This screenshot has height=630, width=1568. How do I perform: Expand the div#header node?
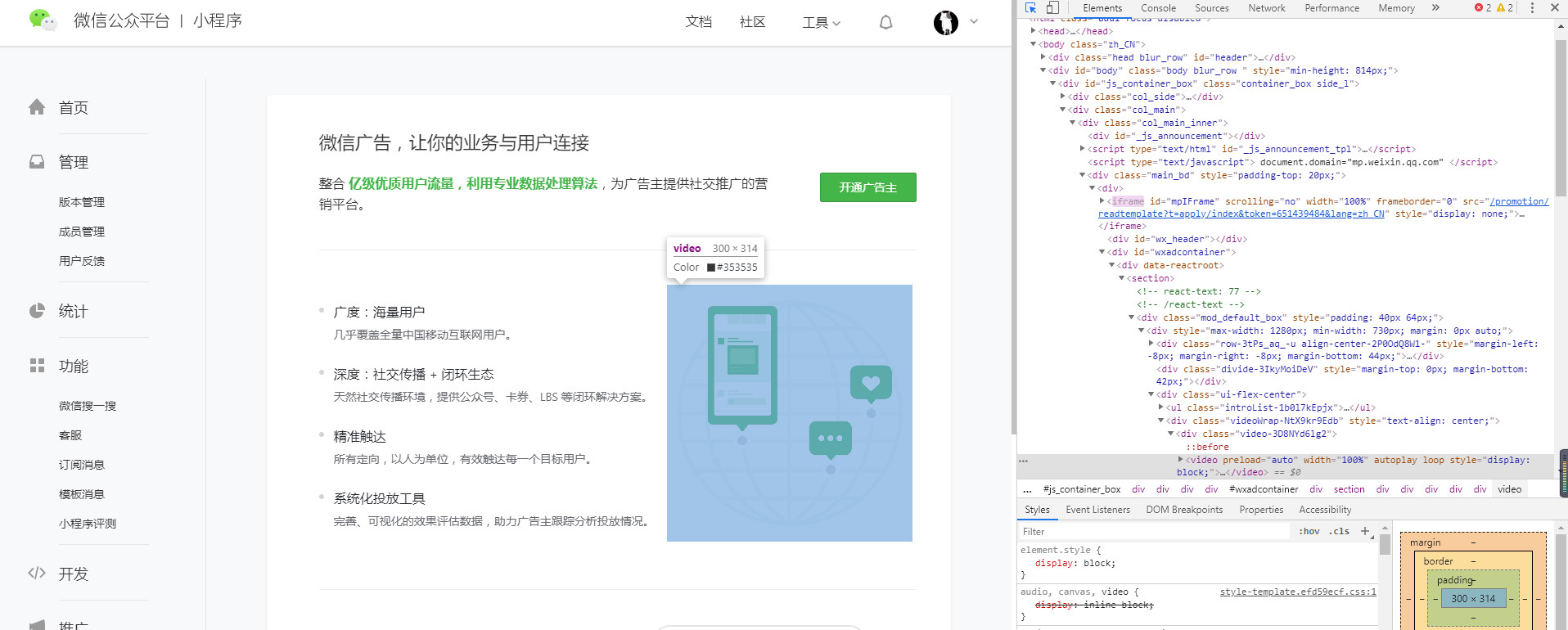coord(1043,57)
